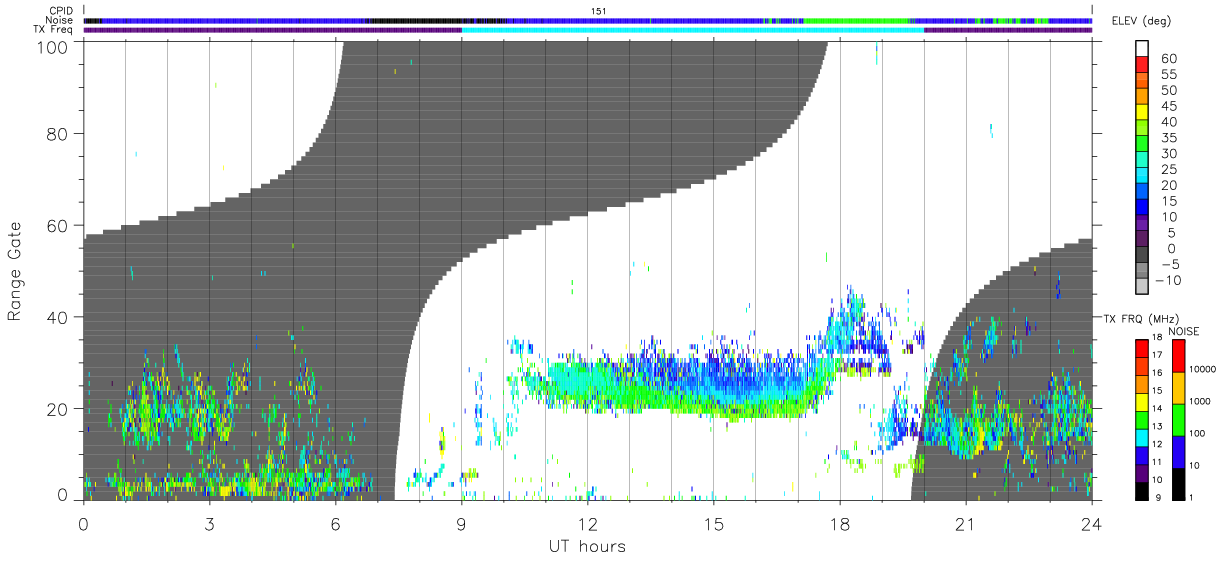The height and width of the screenshot is (567, 1228).
Task: Click the cyan segment of TX Freq strip
Action: pyautogui.click(x=692, y=30)
